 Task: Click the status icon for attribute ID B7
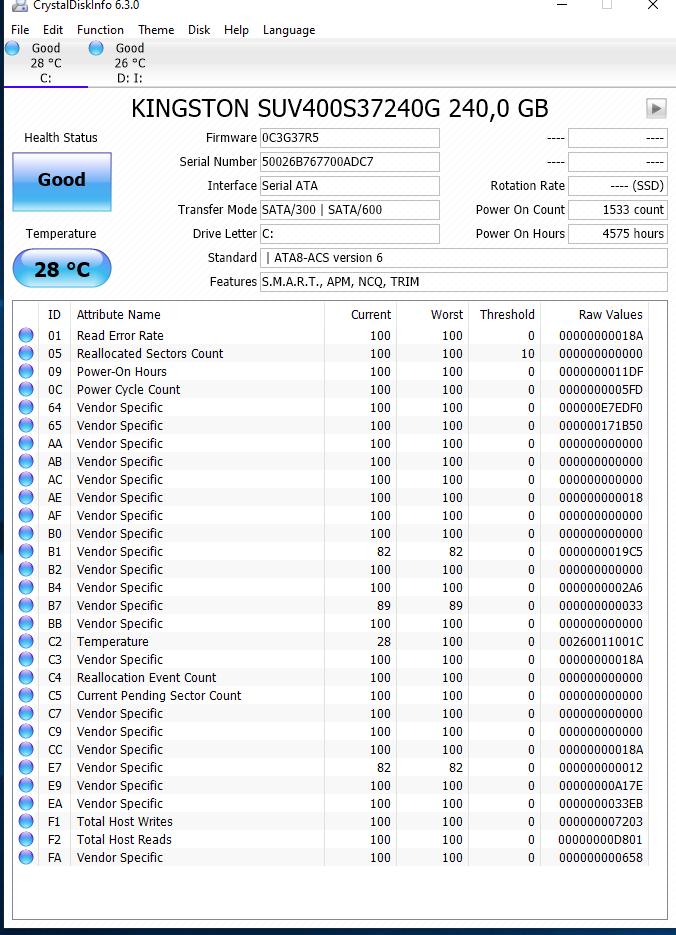tap(26, 605)
